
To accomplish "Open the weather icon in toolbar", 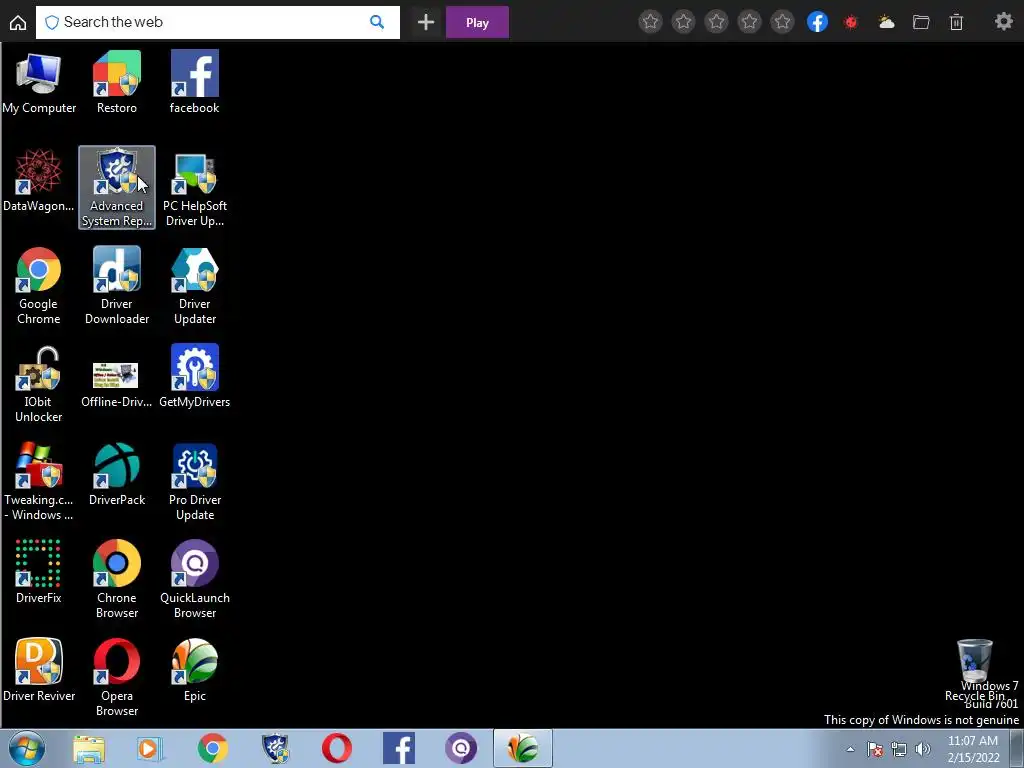I will (886, 22).
